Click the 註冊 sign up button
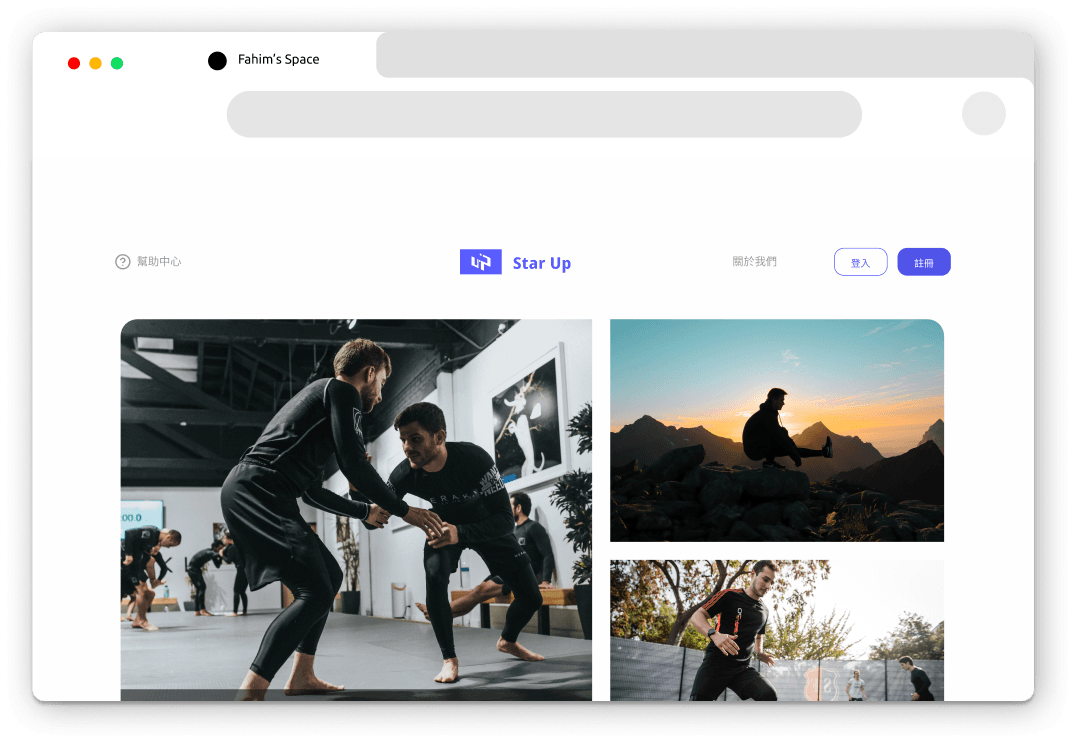The height and width of the screenshot is (741, 1074). click(924, 262)
